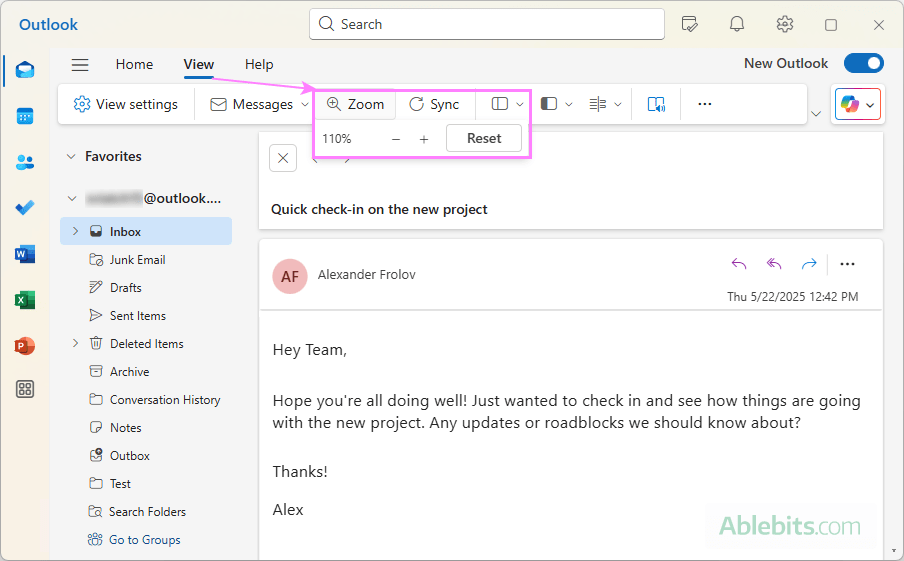The height and width of the screenshot is (561, 904).
Task: Collapse the outlook account folder tree
Action: click(x=71, y=199)
